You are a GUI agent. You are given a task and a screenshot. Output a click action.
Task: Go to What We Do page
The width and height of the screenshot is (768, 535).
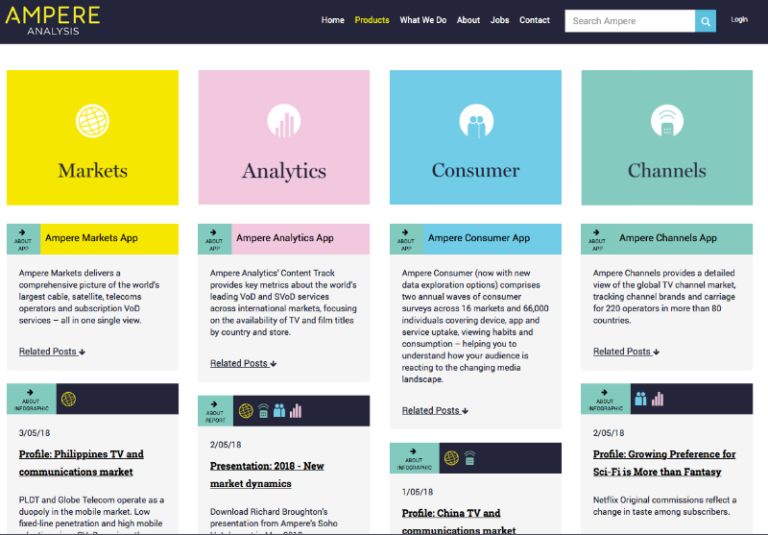pos(423,20)
